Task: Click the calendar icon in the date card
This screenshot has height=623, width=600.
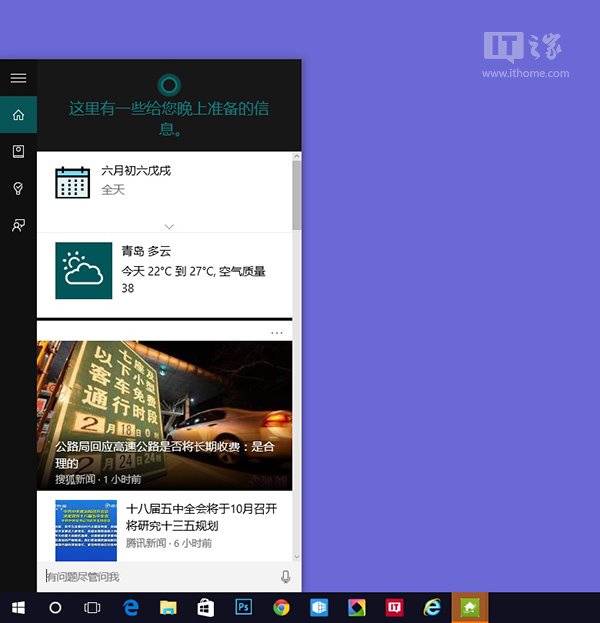Action: (x=73, y=183)
